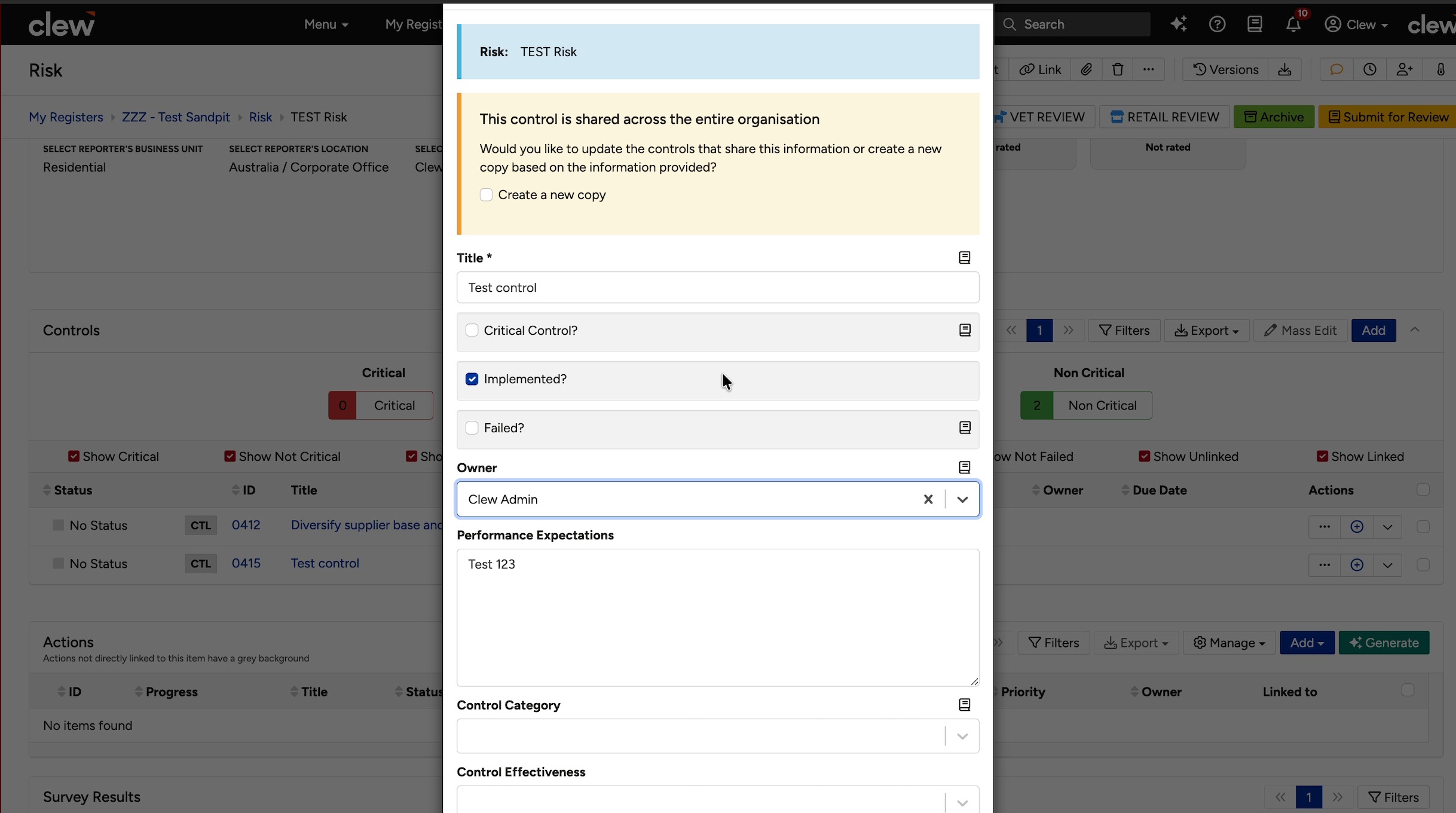Click the clew logo at top left
1456x813 pixels.
click(61, 24)
